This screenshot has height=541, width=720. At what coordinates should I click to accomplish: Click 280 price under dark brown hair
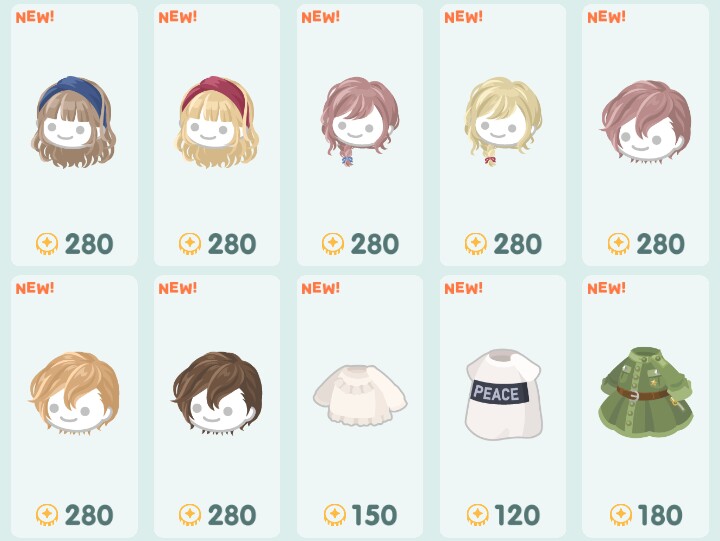click(x=232, y=515)
